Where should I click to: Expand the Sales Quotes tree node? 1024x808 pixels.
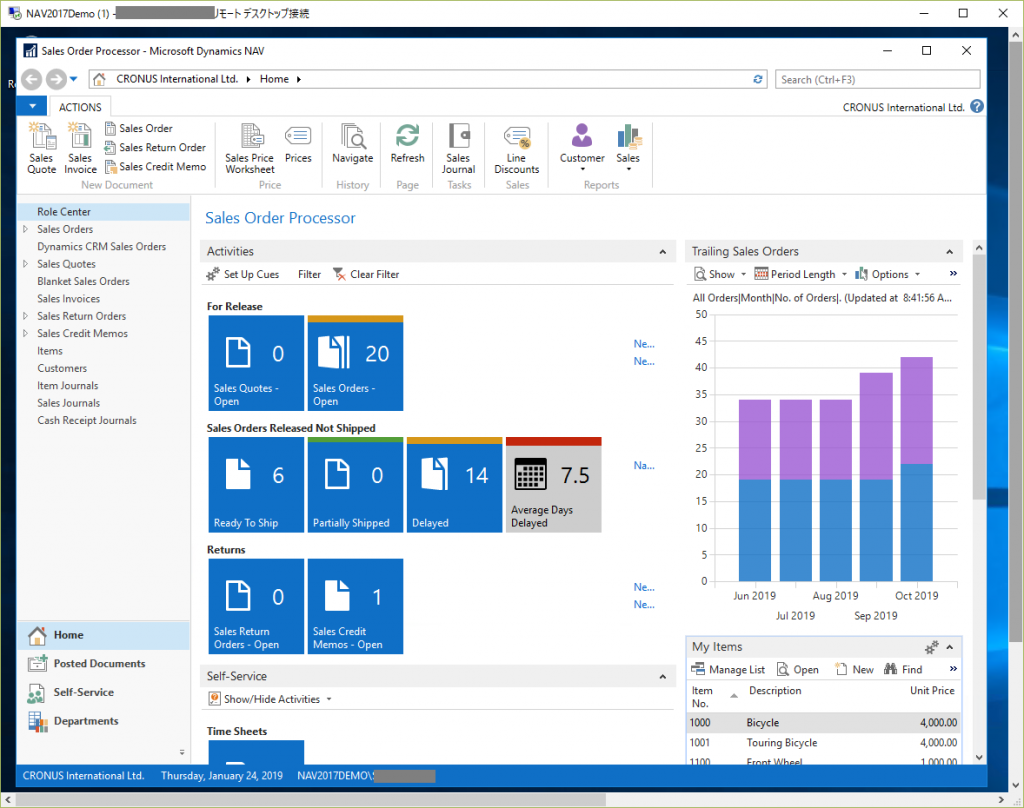pos(25,264)
